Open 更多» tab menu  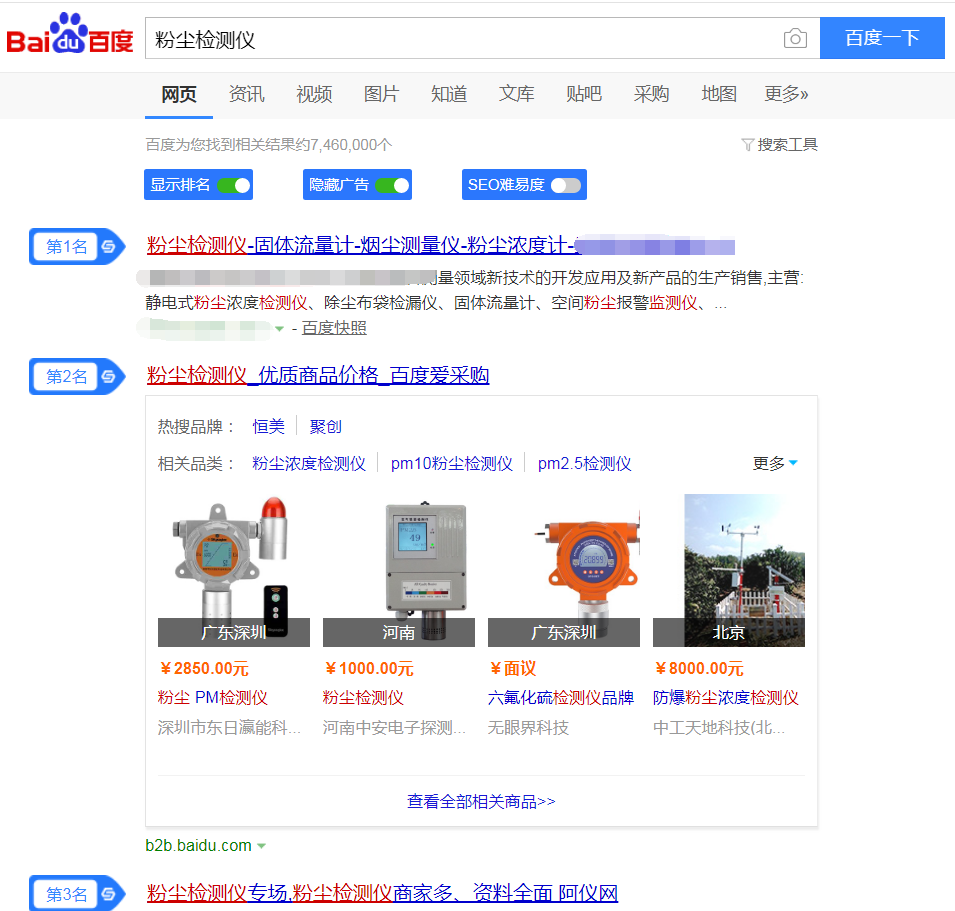pyautogui.click(x=786, y=94)
